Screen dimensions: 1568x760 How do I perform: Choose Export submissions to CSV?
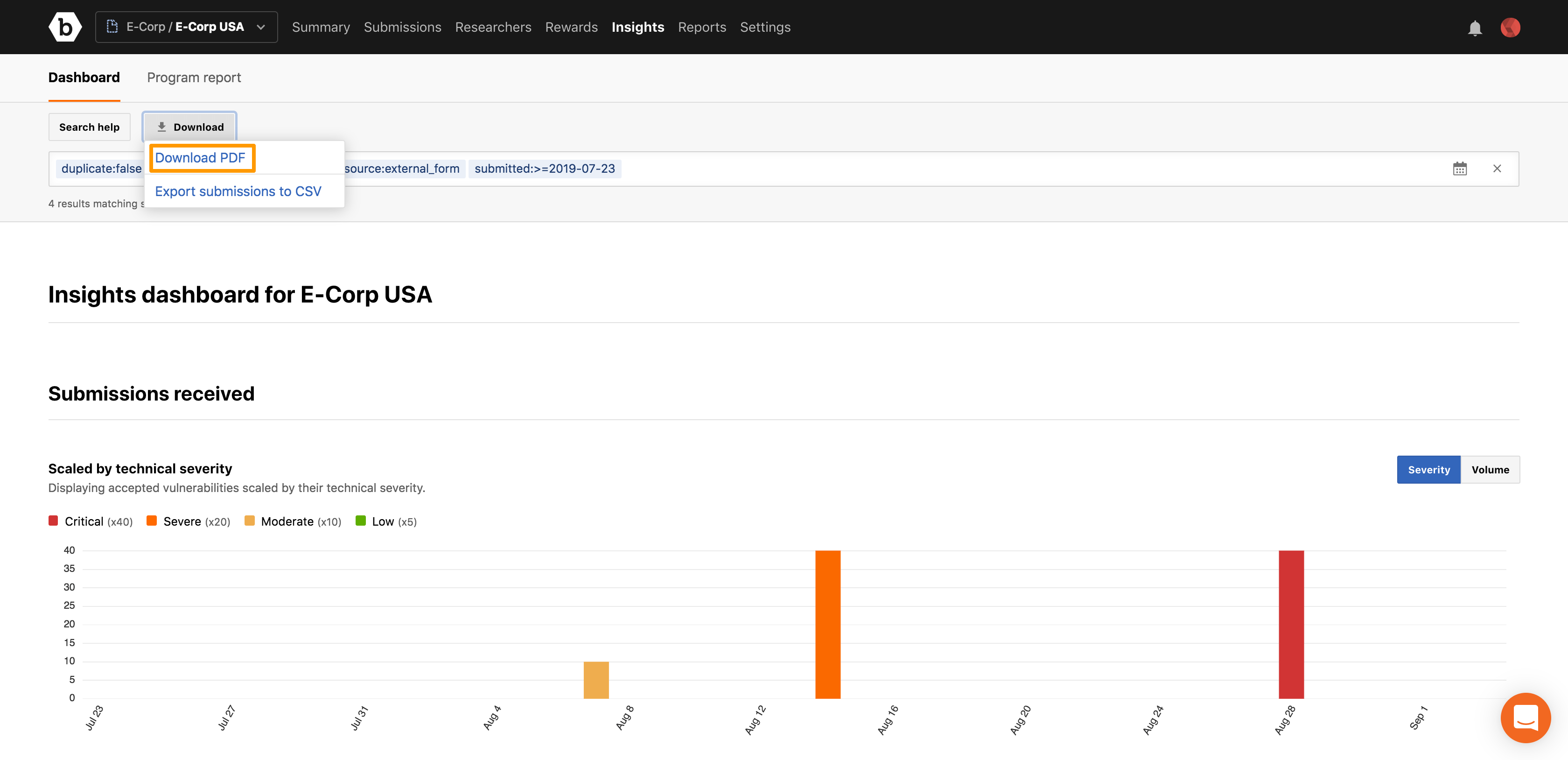[238, 191]
